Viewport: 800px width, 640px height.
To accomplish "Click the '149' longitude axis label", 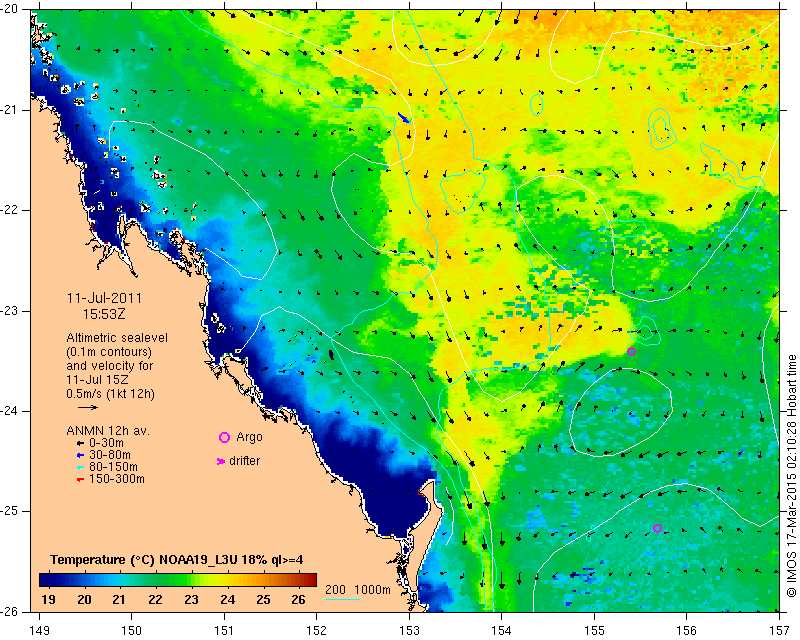I will pyautogui.click(x=40, y=631).
